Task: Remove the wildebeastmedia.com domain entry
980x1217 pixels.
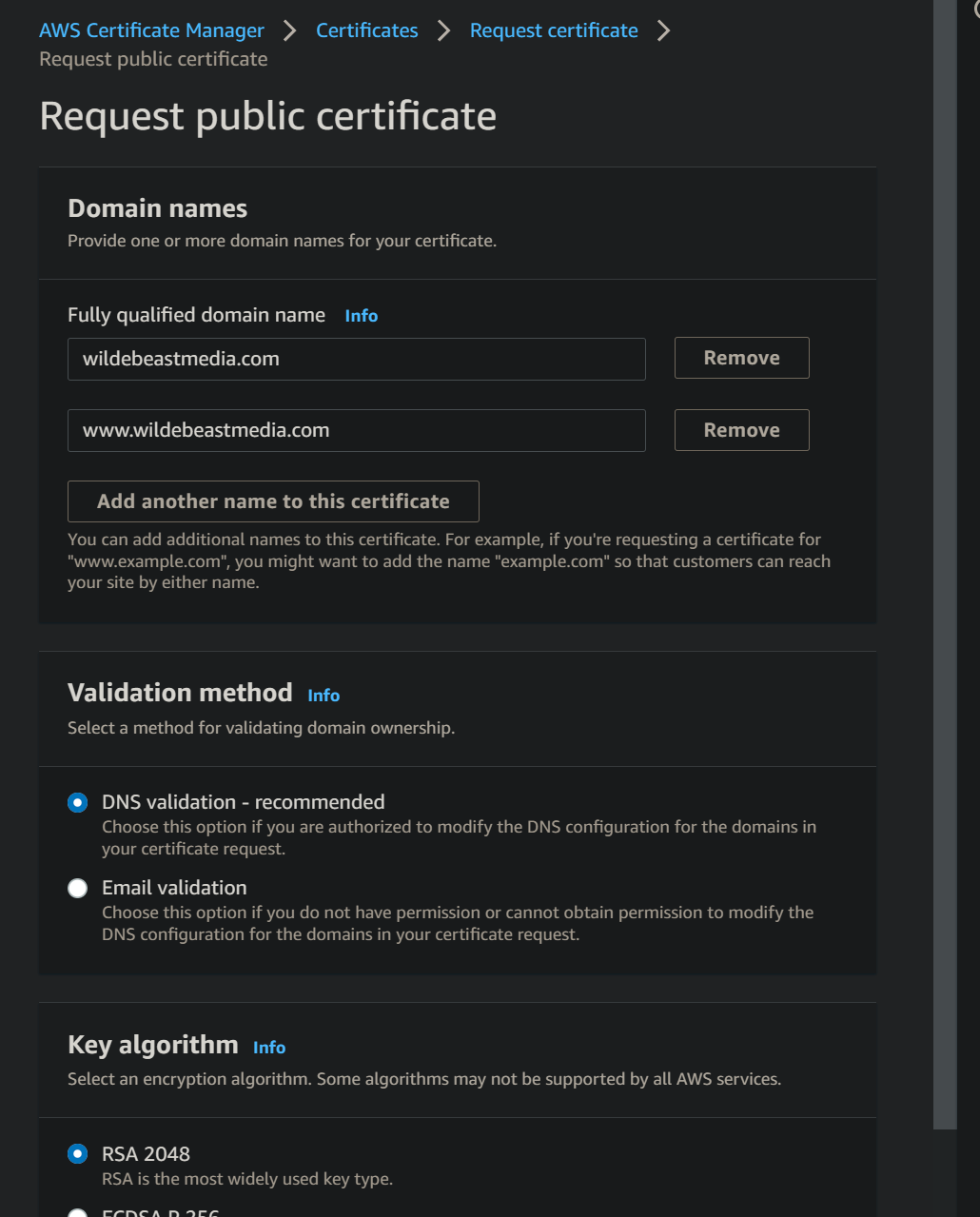Action: pyautogui.click(x=741, y=358)
